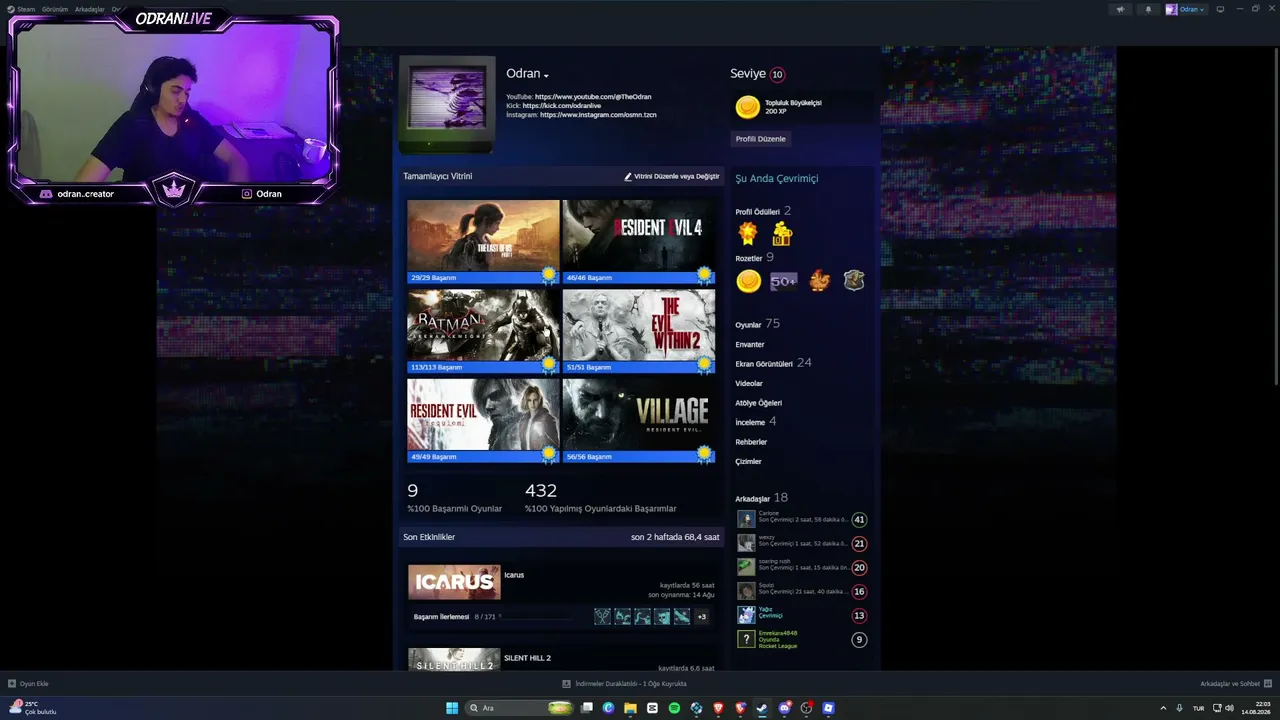Click the taskbar clock showing 22:03
Viewport: 1280px width, 720px height.
(1255, 708)
